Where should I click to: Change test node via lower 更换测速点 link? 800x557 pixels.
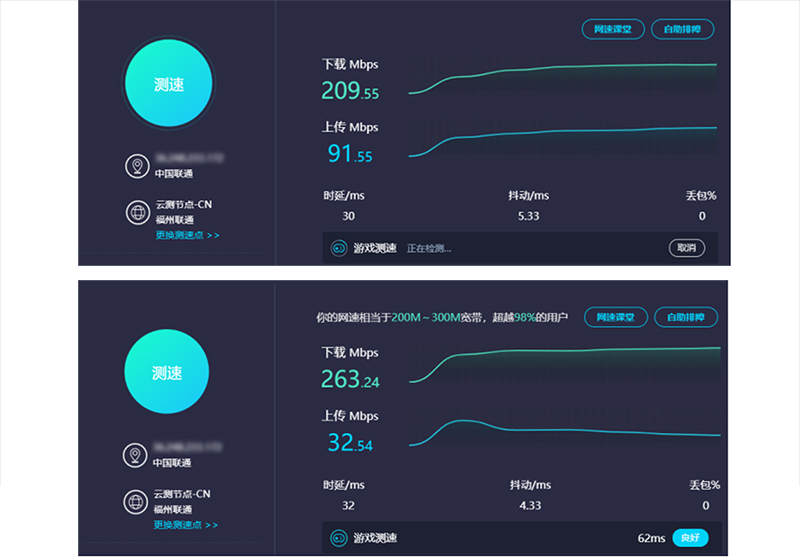[x=186, y=525]
